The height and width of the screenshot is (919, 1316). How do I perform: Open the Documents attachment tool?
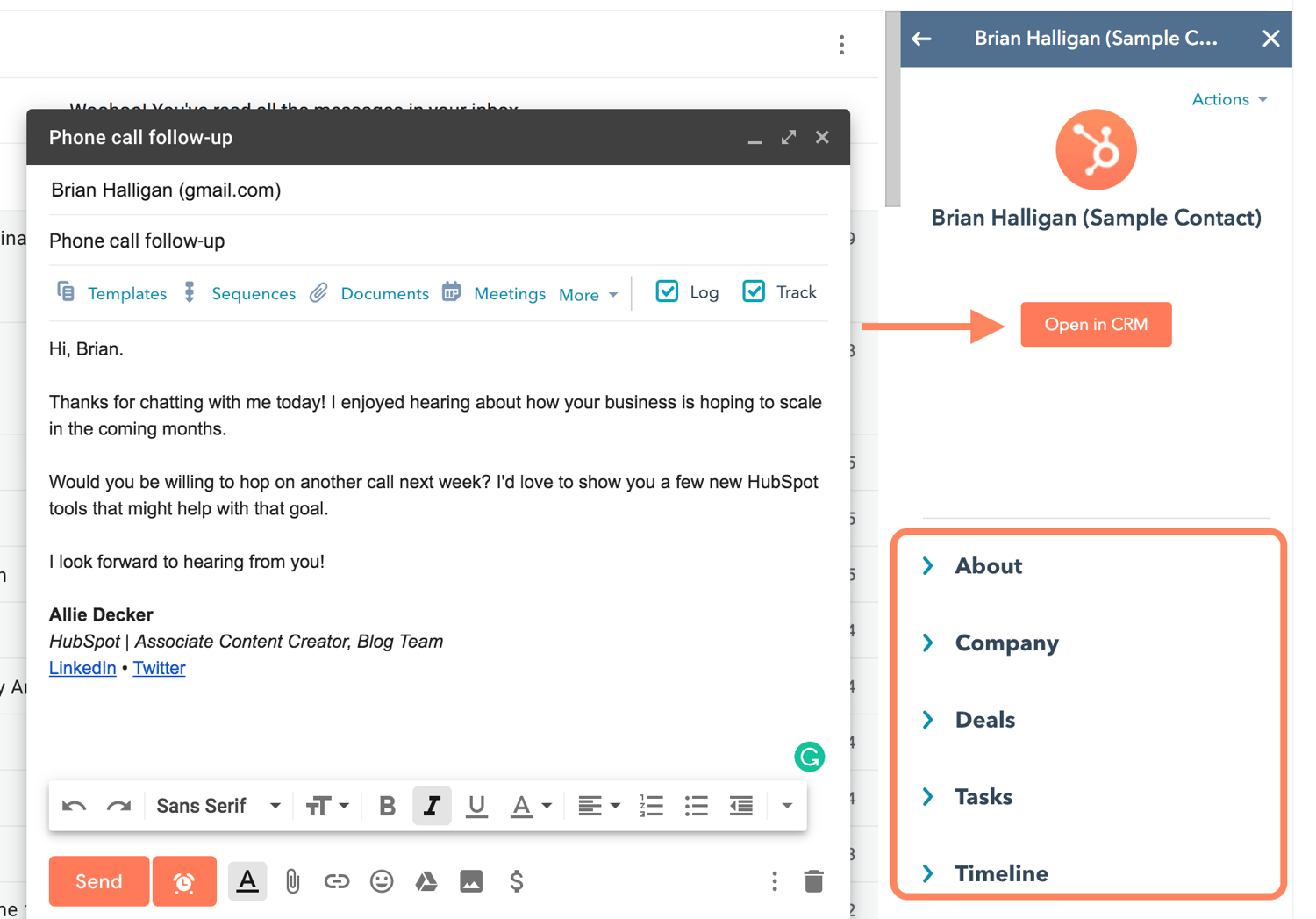[x=384, y=293]
